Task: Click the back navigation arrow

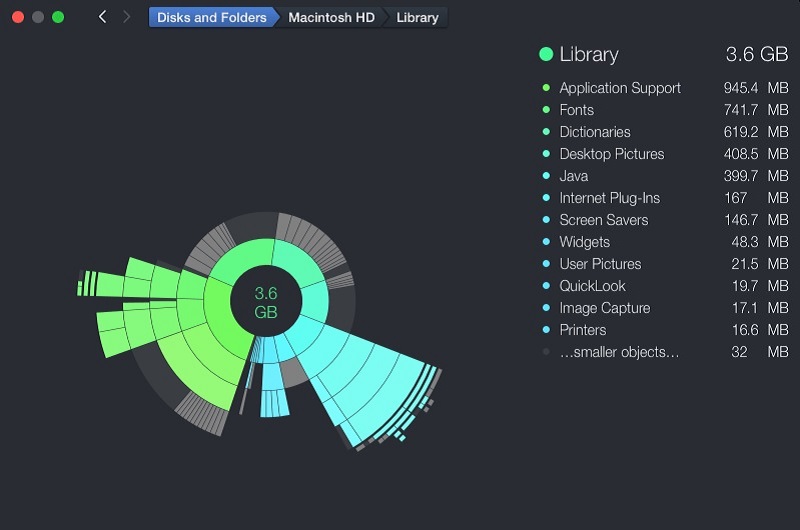Action: pos(102,17)
